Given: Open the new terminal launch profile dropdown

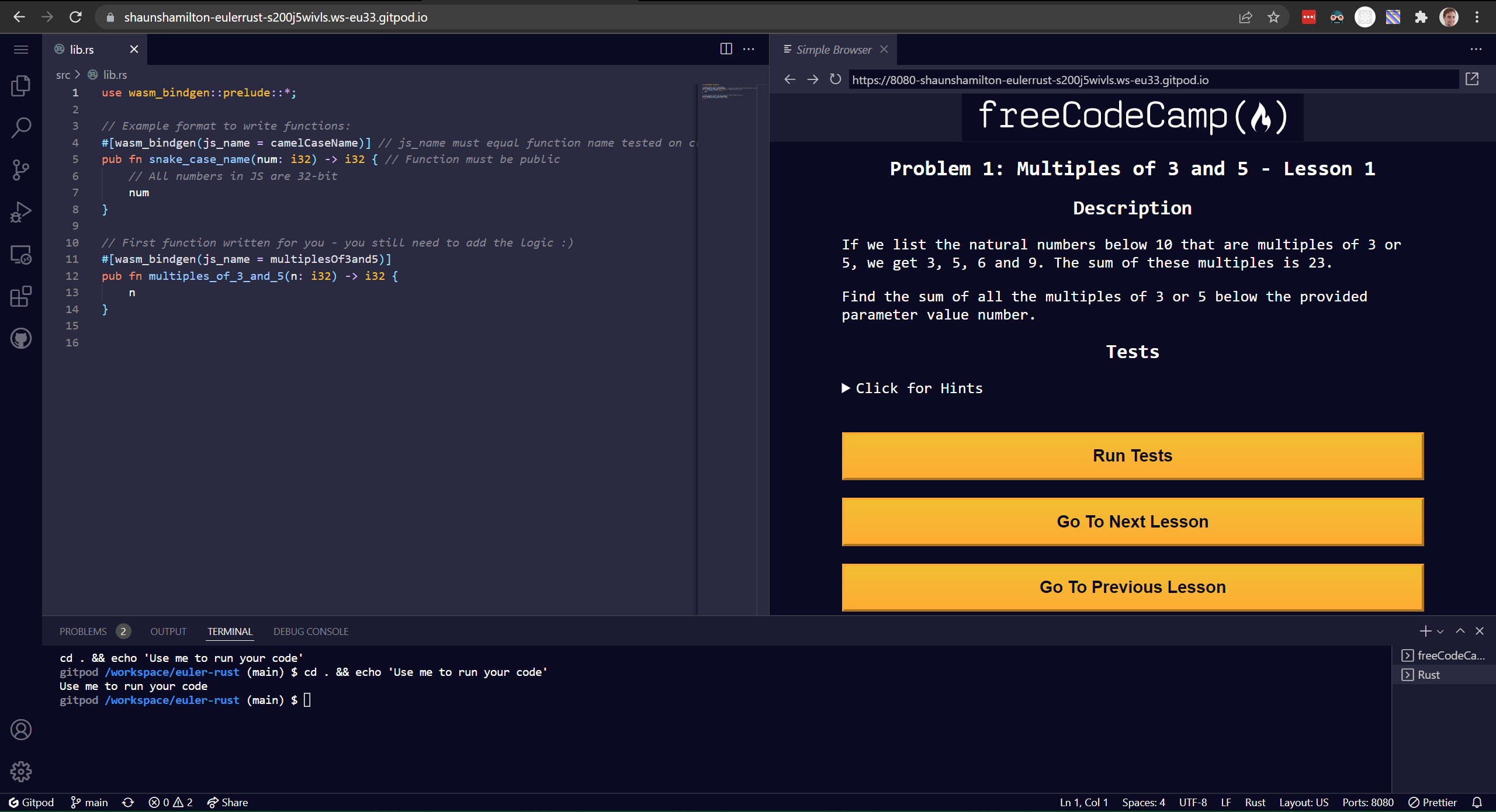Looking at the screenshot, I should (x=1440, y=631).
